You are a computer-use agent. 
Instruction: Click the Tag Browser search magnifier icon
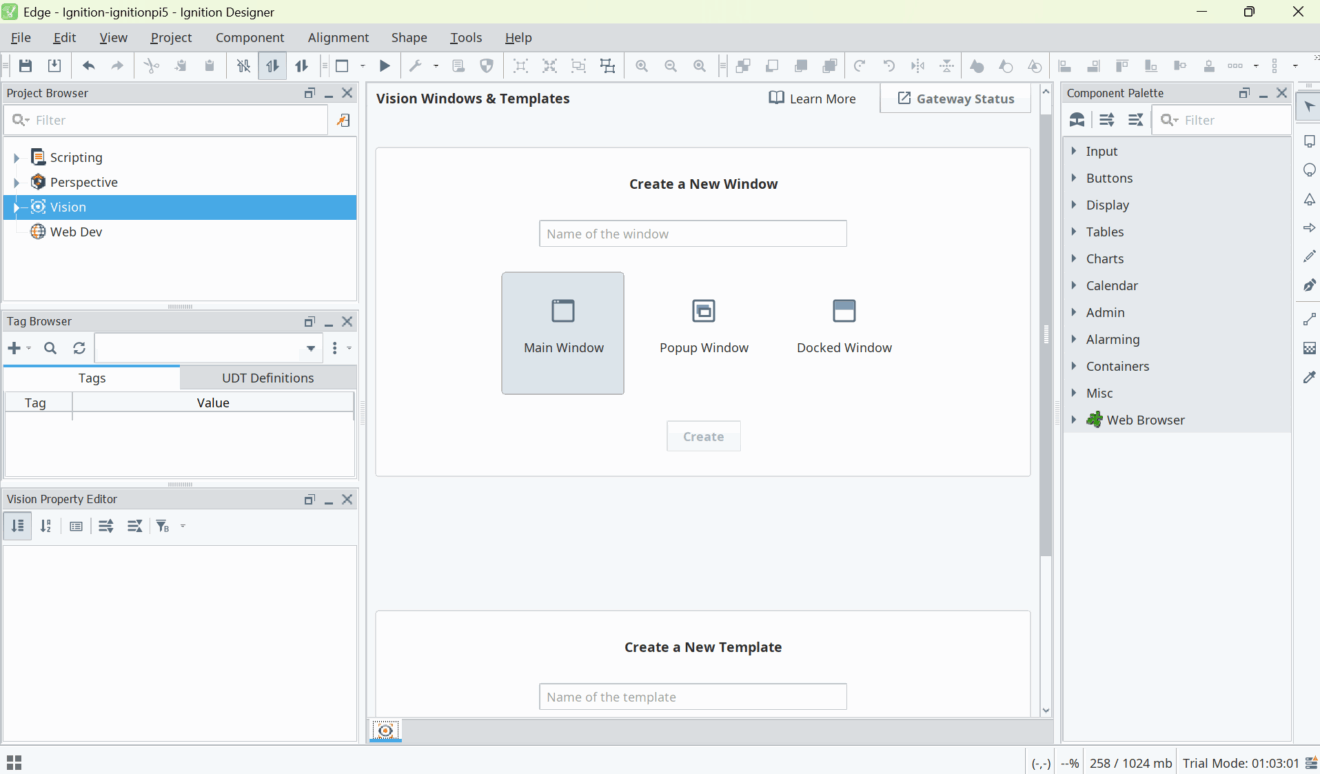50,348
